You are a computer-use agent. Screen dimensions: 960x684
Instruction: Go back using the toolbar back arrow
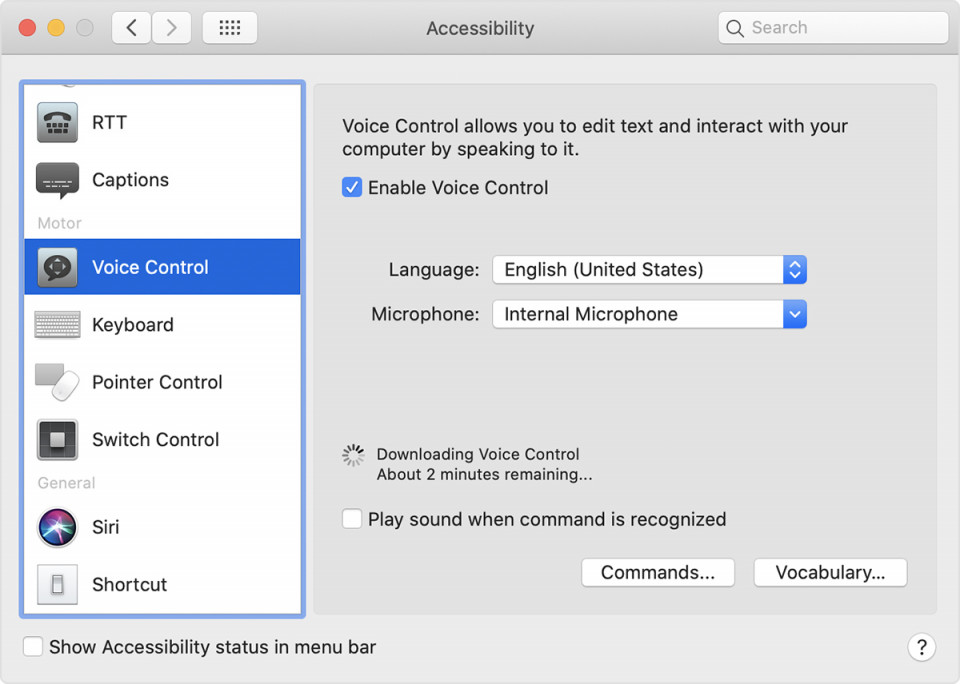pos(131,28)
